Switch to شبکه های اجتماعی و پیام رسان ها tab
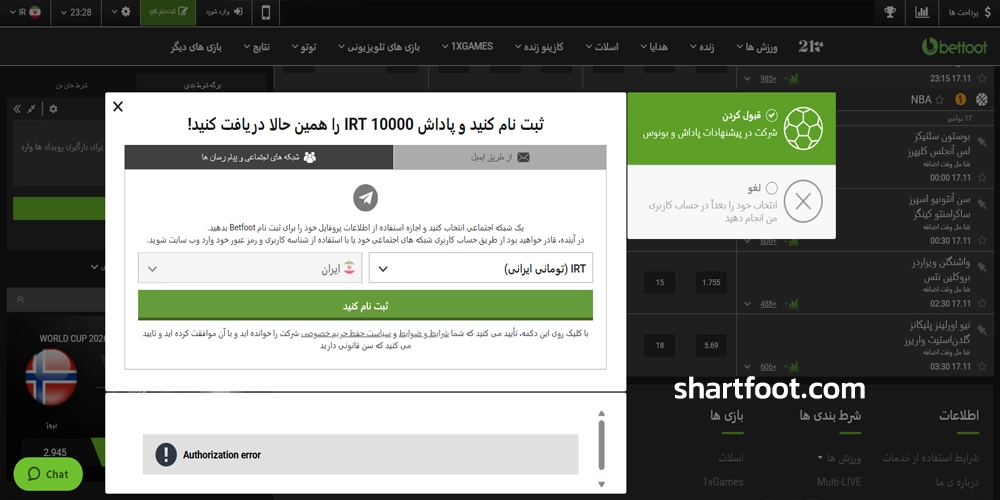Viewport: 1000px width, 500px height. pyautogui.click(x=259, y=157)
